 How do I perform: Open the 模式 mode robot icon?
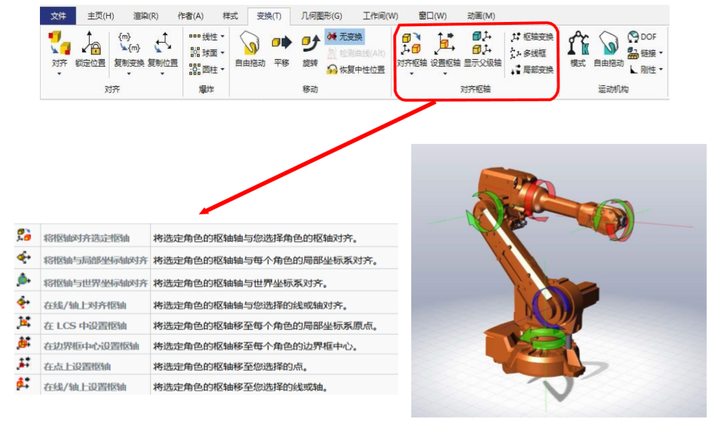click(x=577, y=47)
